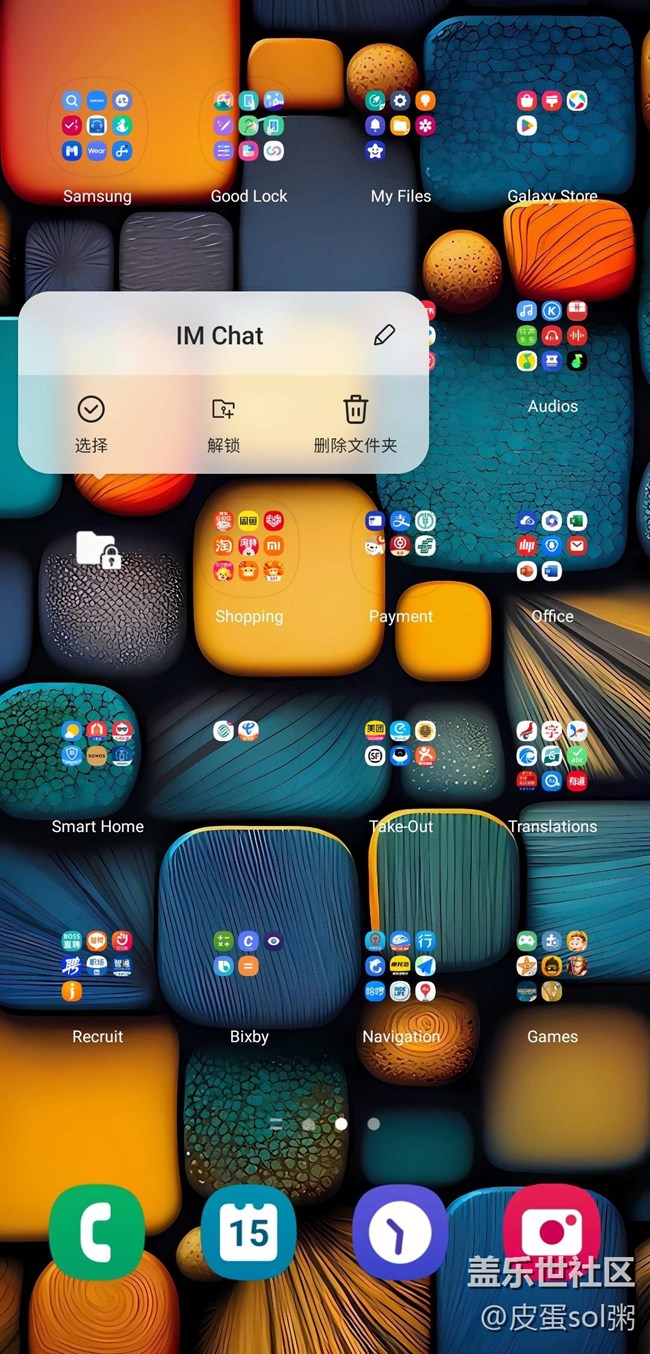
Task: Expand the Payment folder
Action: pos(400,547)
